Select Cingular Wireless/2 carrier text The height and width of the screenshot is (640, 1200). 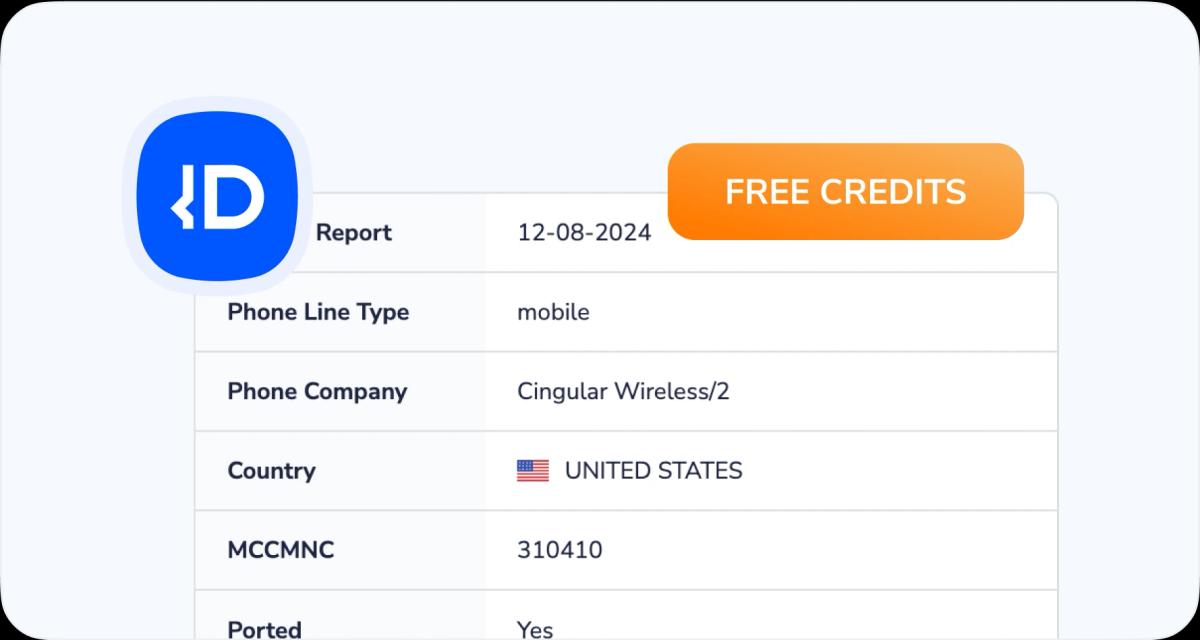click(621, 391)
